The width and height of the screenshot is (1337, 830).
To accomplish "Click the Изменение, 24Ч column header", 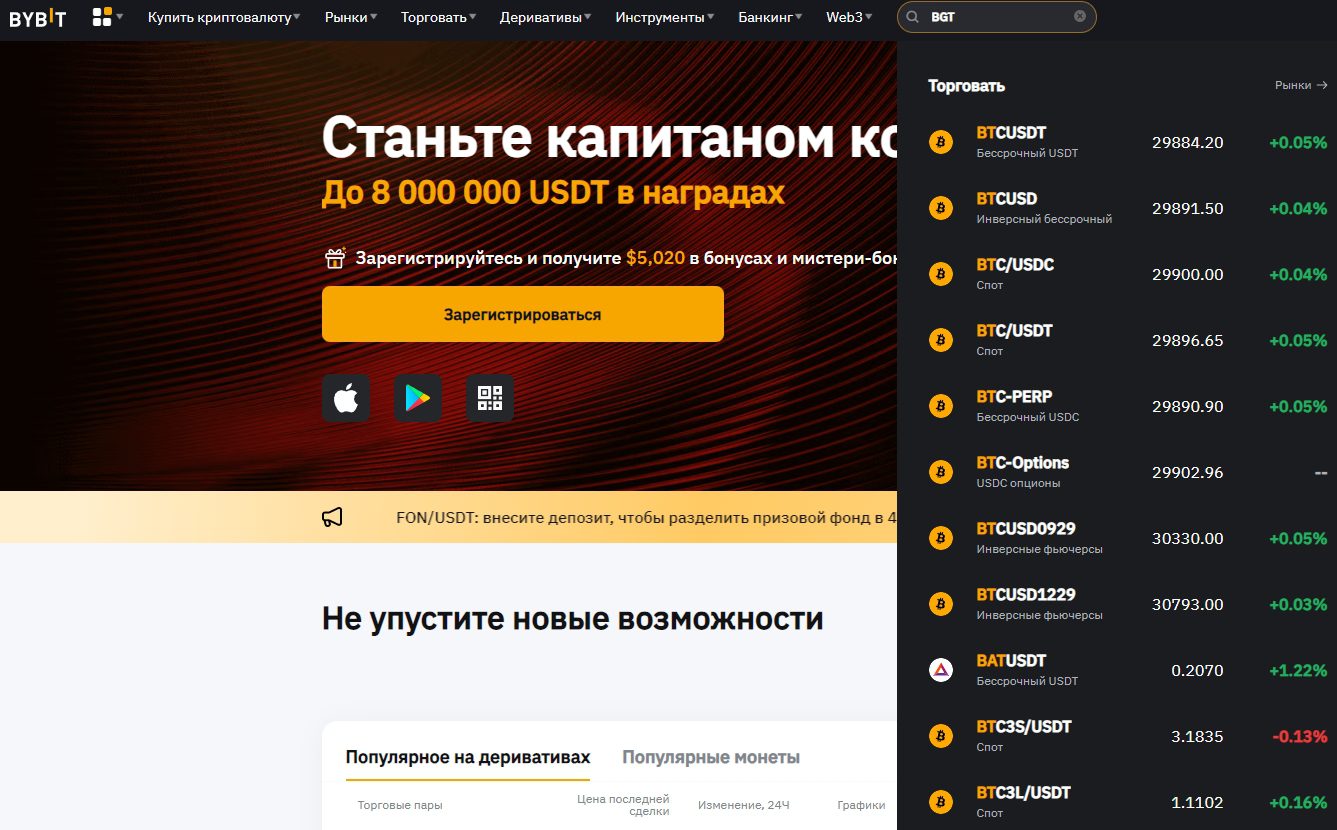I will (743, 805).
